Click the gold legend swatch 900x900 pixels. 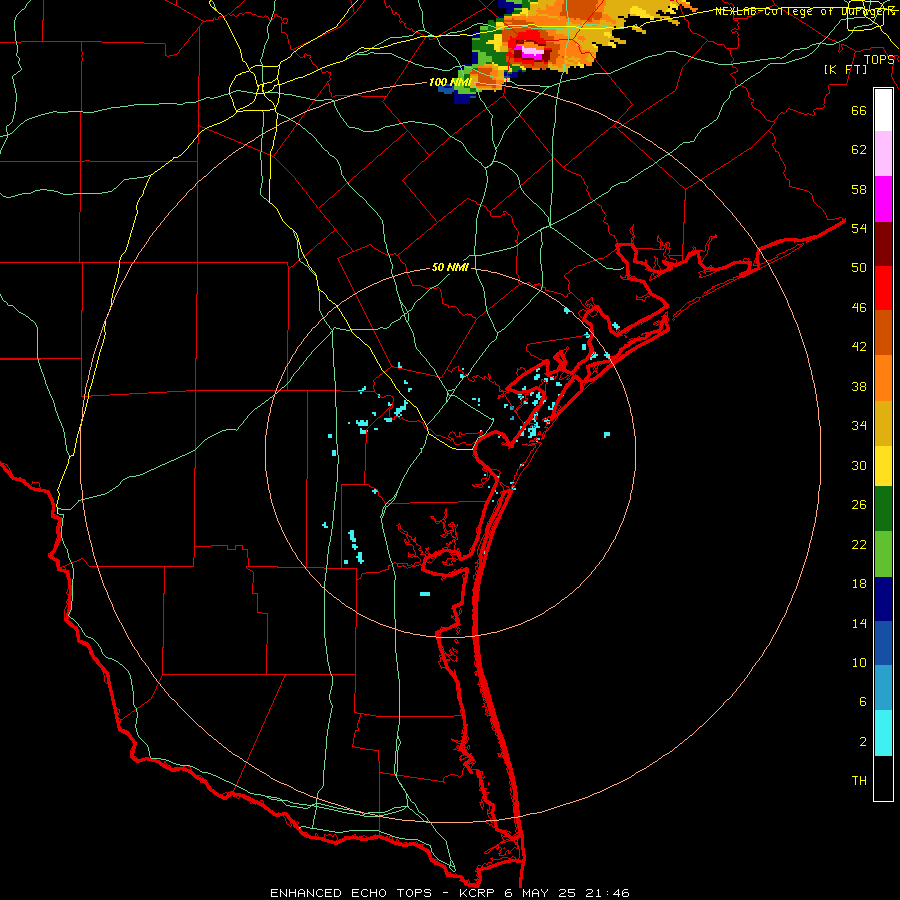coord(883,423)
